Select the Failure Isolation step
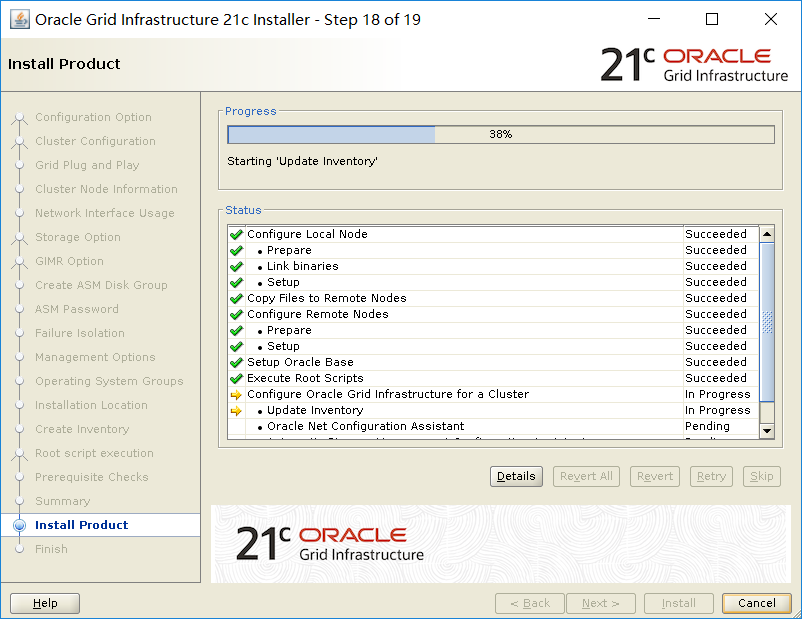The width and height of the screenshot is (802, 619). tap(79, 333)
